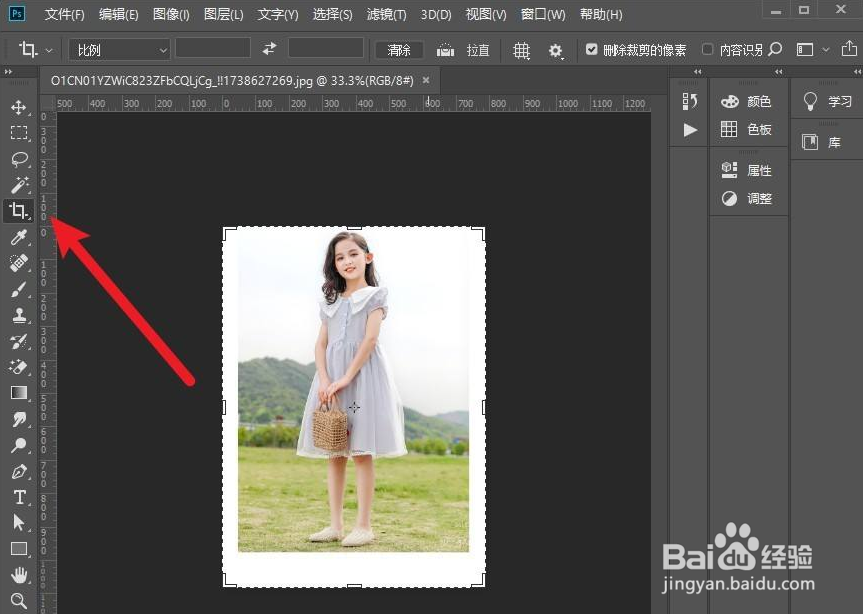This screenshot has width=863, height=614.
Task: Select the Healing Brush tool
Action: coord(19,263)
